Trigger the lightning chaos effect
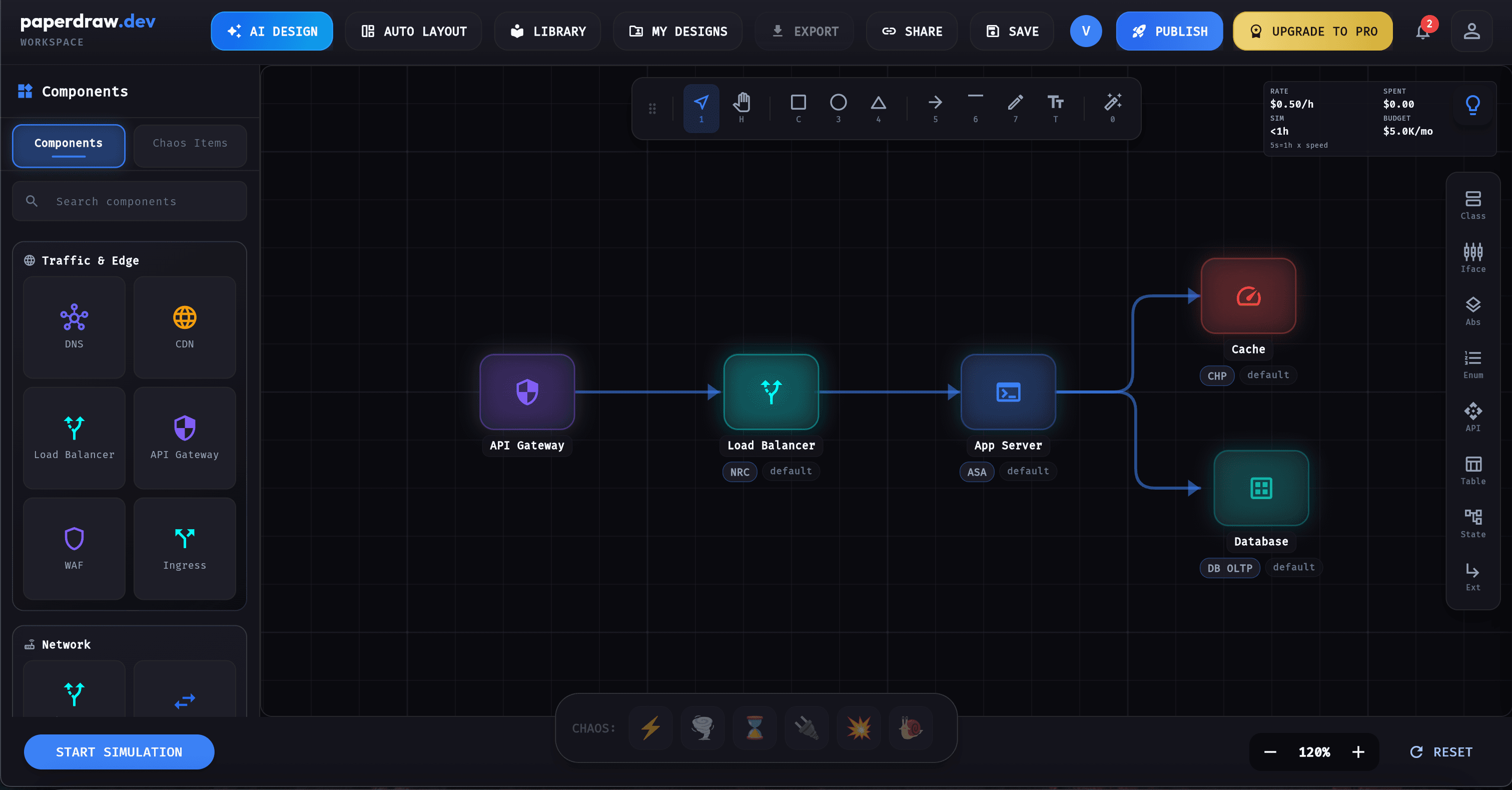The image size is (1512, 790). (x=650, y=728)
